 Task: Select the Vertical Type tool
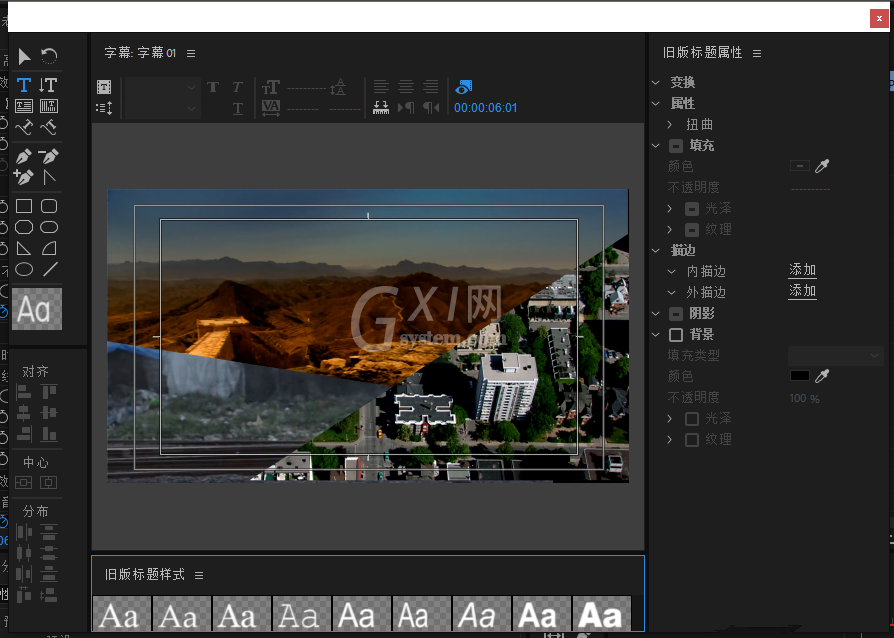[x=48, y=85]
